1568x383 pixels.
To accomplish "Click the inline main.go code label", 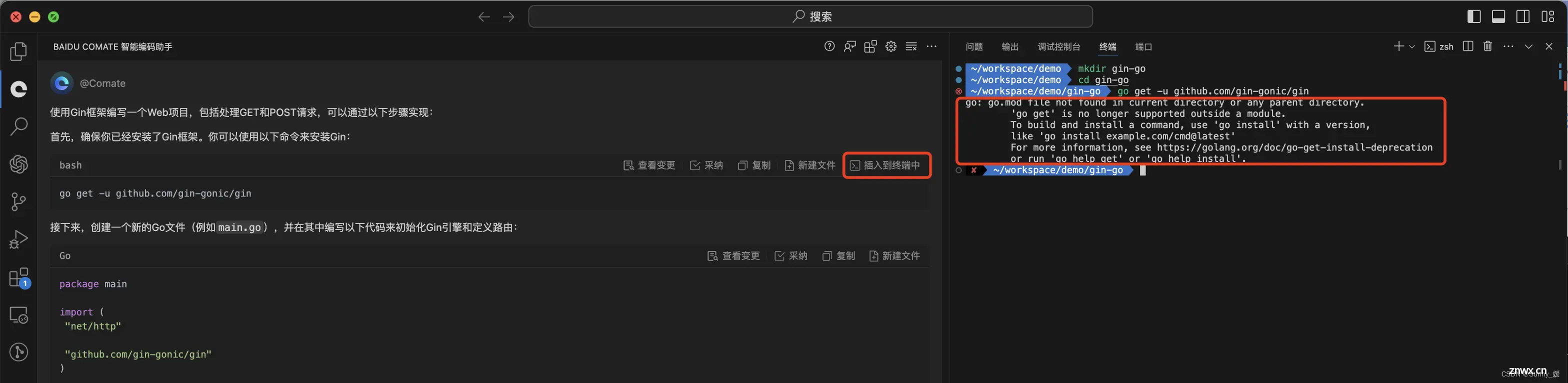I will coord(239,227).
